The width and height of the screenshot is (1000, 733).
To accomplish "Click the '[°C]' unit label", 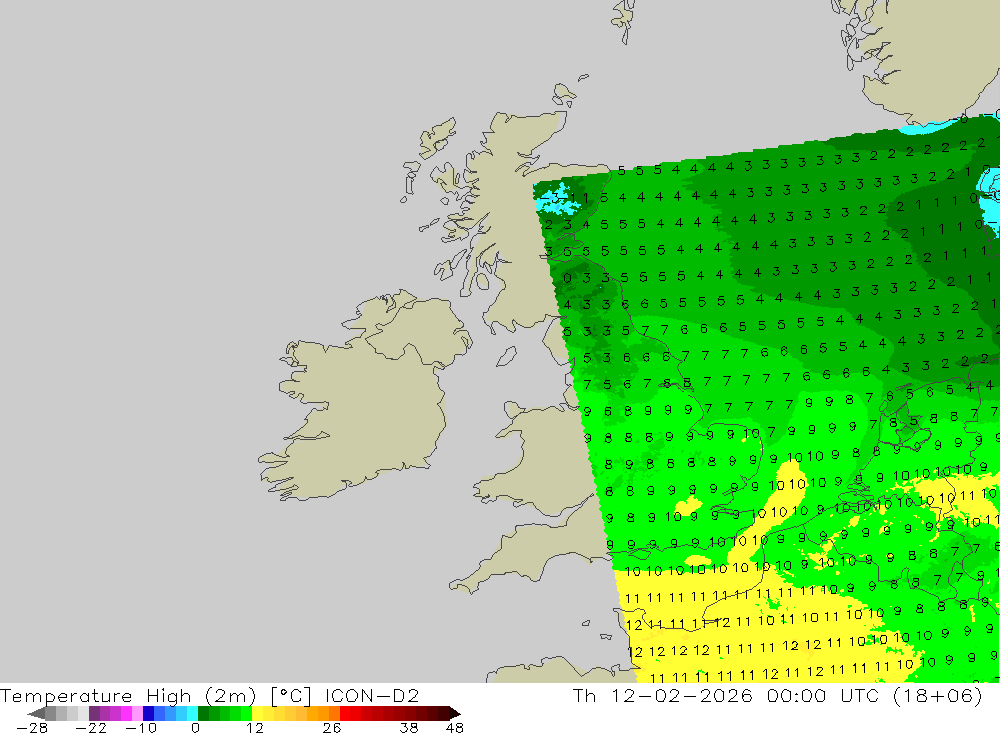I will pos(291,696).
